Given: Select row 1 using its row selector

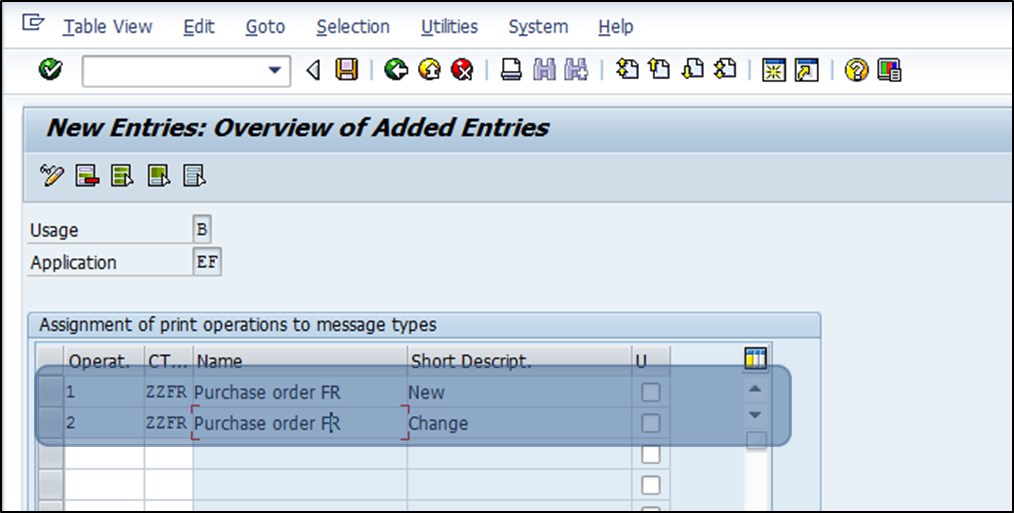Looking at the screenshot, I should 50,392.
